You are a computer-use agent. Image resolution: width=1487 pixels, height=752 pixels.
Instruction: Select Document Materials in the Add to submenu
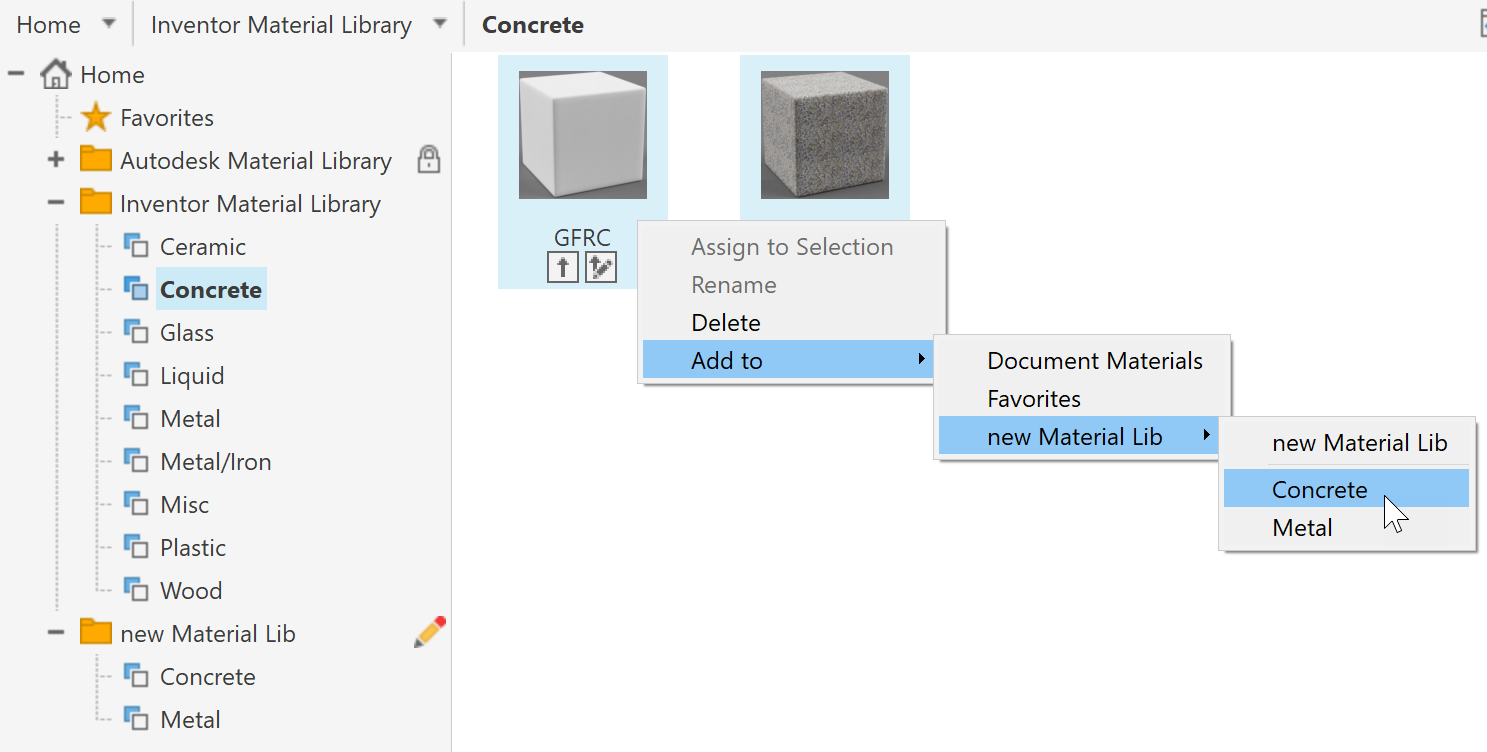(x=1094, y=361)
